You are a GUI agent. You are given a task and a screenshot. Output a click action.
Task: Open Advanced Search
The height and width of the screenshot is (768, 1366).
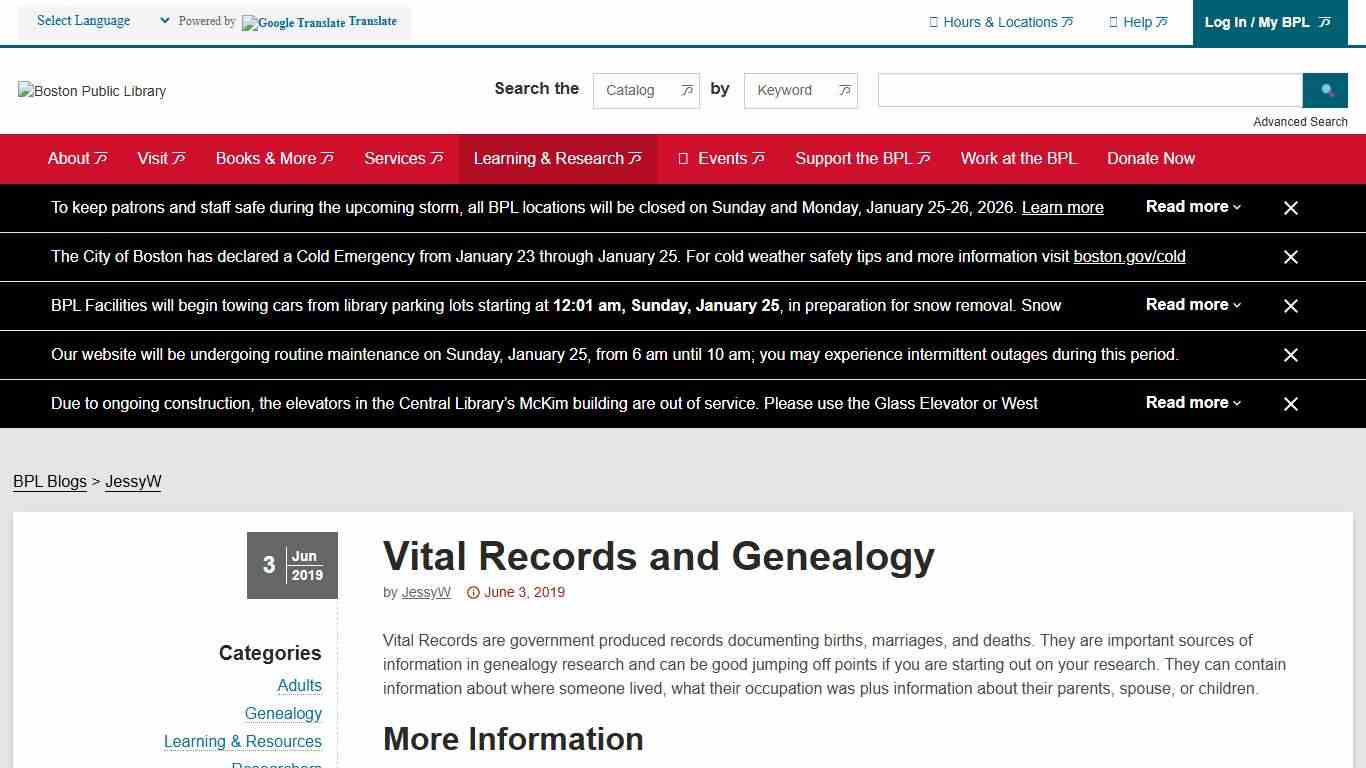pos(1300,121)
